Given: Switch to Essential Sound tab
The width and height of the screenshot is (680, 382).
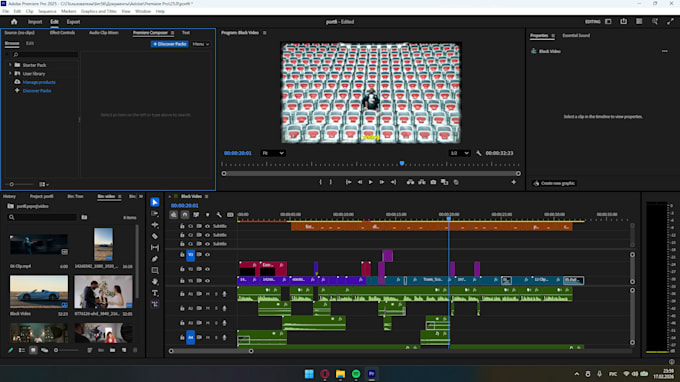Looking at the screenshot, I should click(576, 35).
